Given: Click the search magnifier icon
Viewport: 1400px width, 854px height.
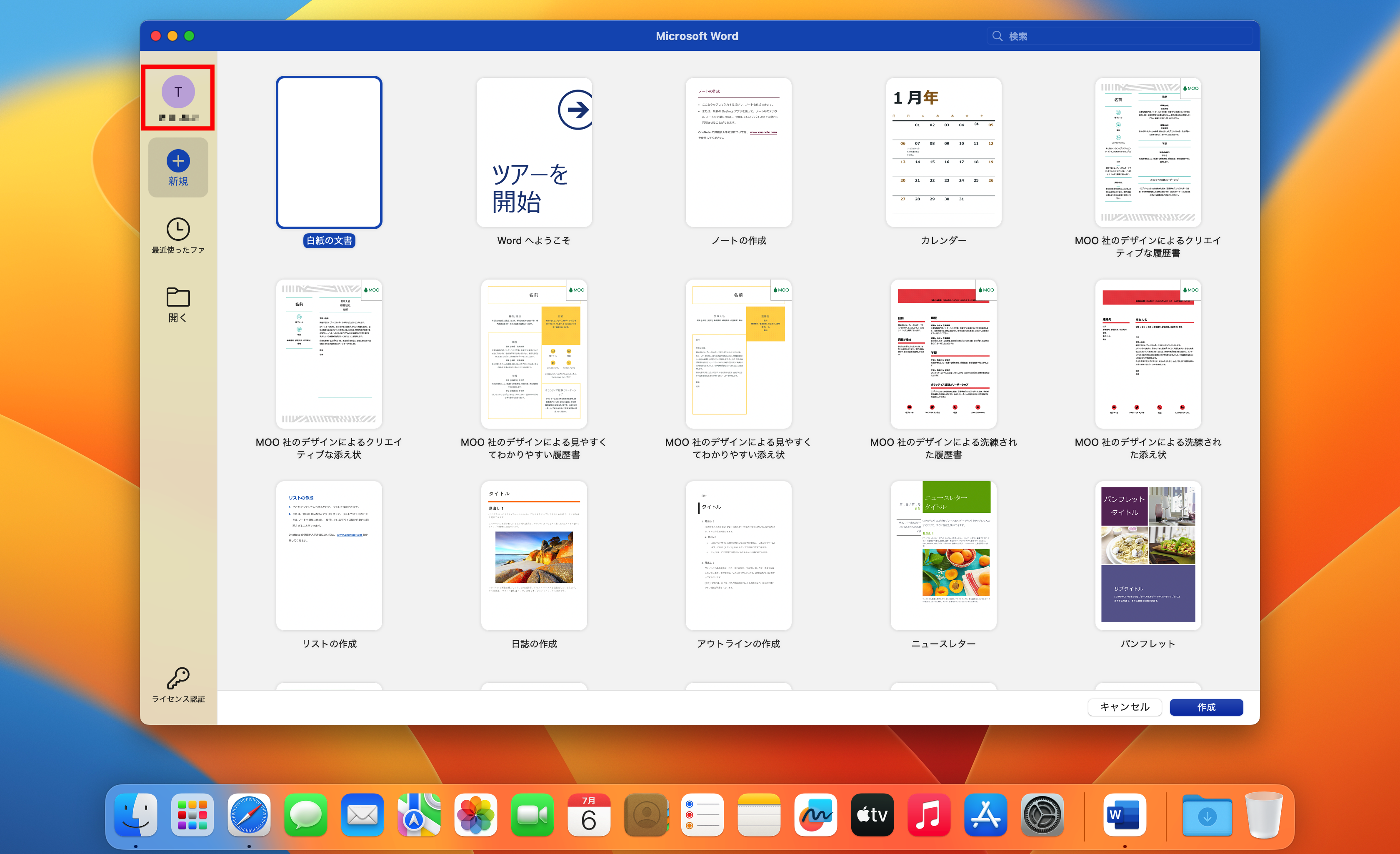Looking at the screenshot, I should [x=997, y=36].
